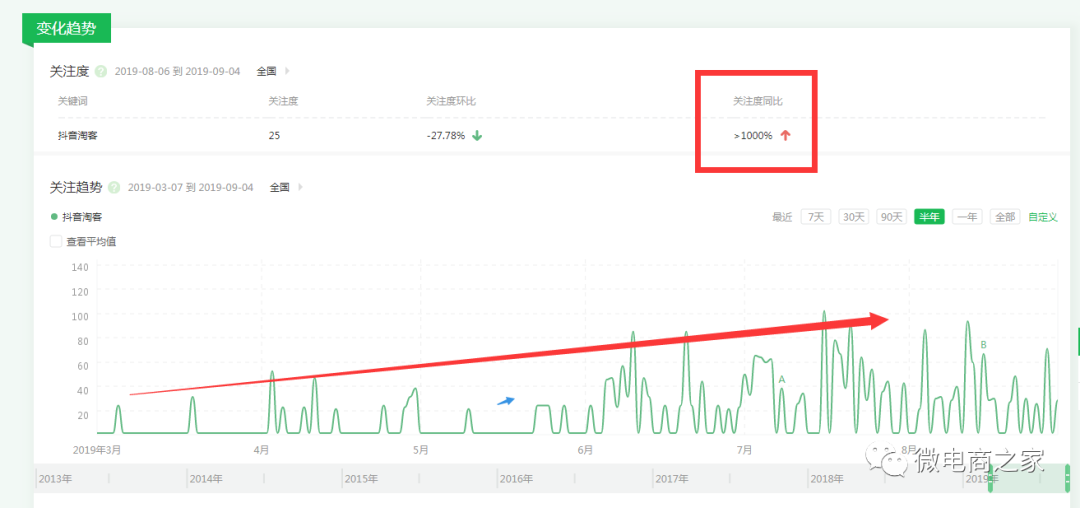Select the 7天 time range
1080x508 pixels.
(x=816, y=217)
